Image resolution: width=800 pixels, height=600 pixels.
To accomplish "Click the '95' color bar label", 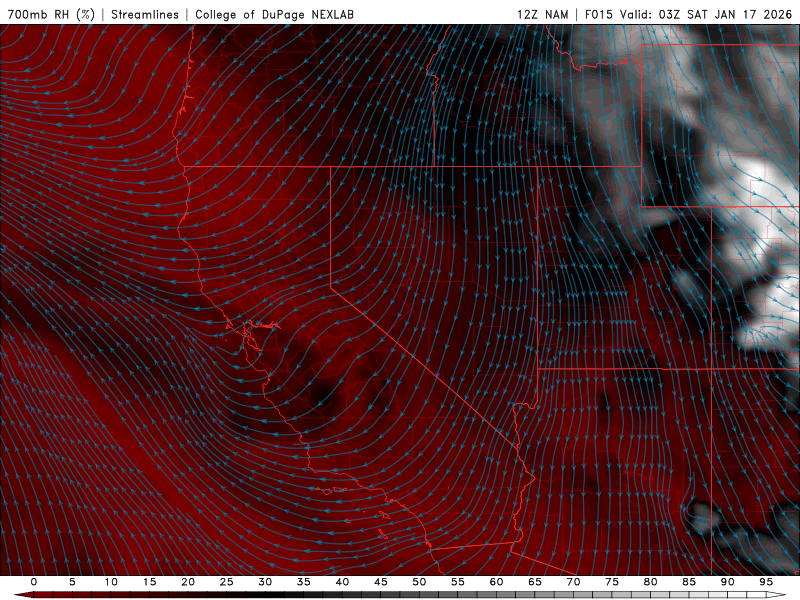I will pyautogui.click(x=766, y=582).
